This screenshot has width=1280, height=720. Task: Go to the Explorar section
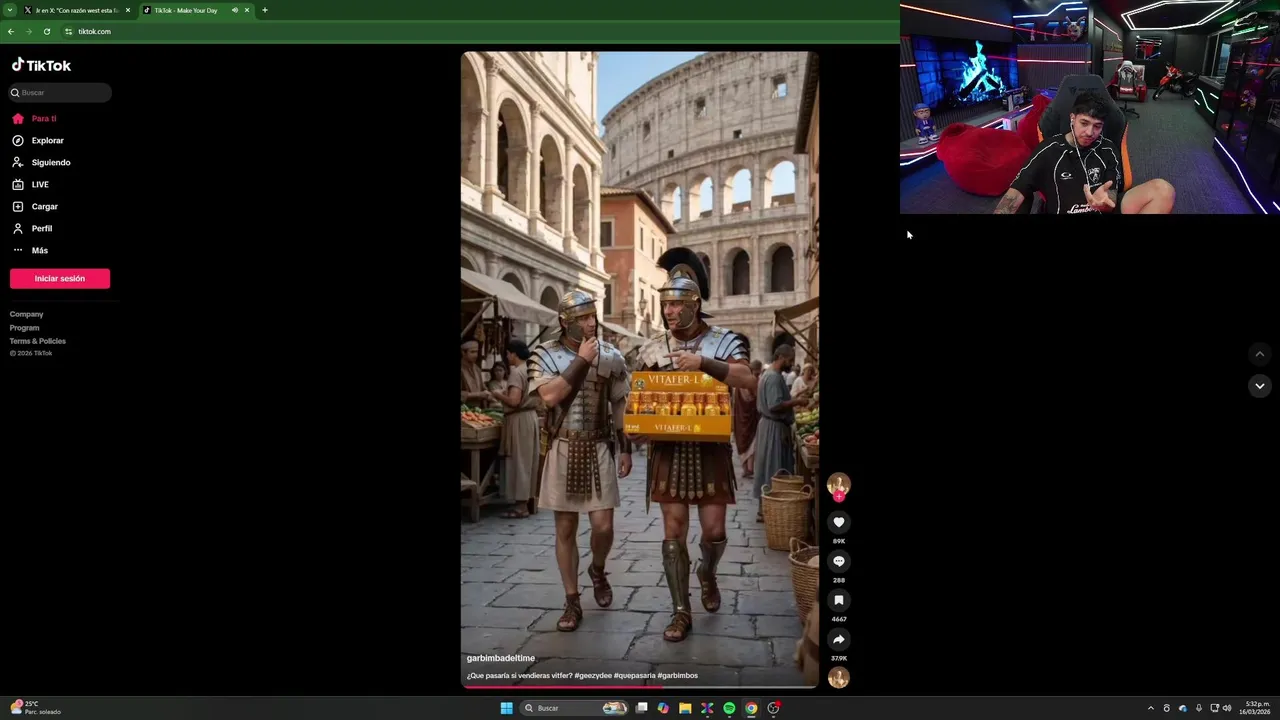(x=38, y=141)
